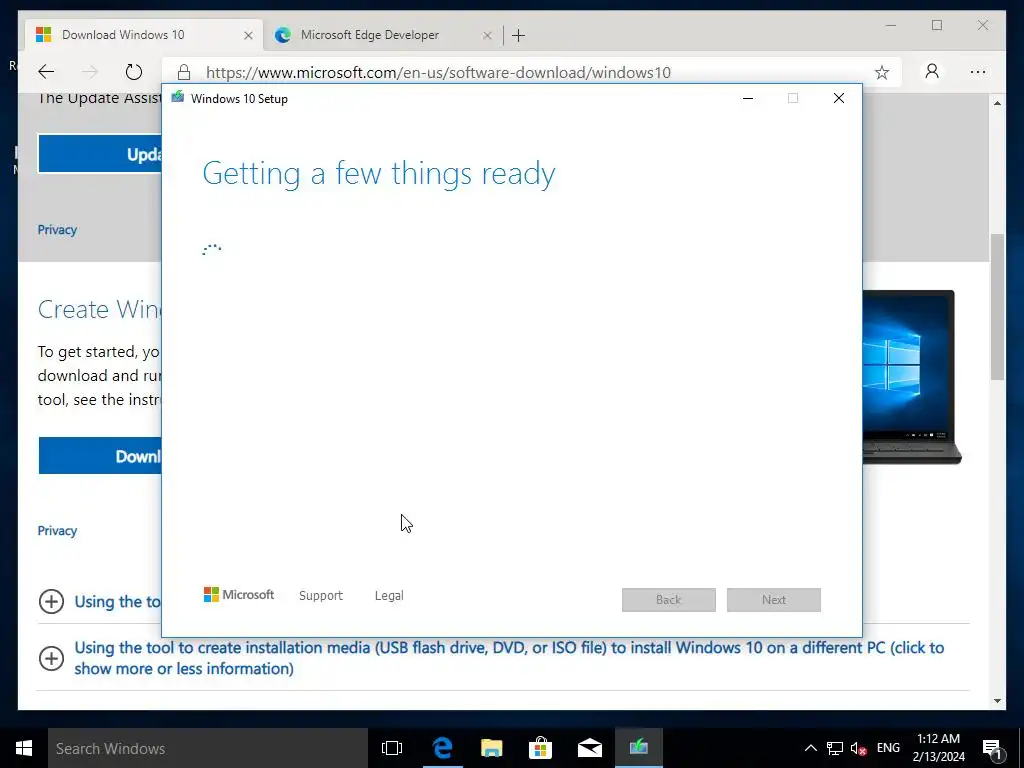This screenshot has width=1024, height=768.
Task: Click the Update now button on webpage
Action: (100, 154)
